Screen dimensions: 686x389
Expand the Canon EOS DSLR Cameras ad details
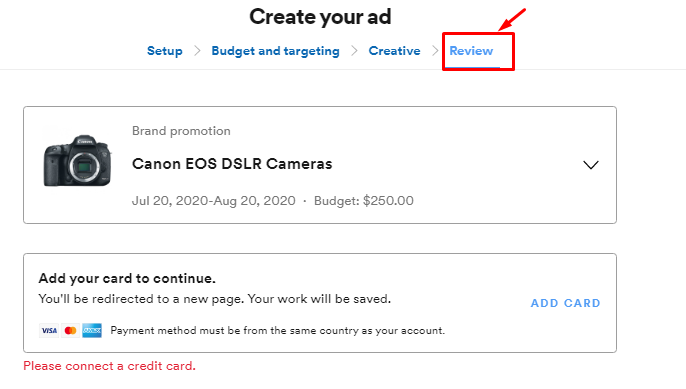tap(591, 165)
